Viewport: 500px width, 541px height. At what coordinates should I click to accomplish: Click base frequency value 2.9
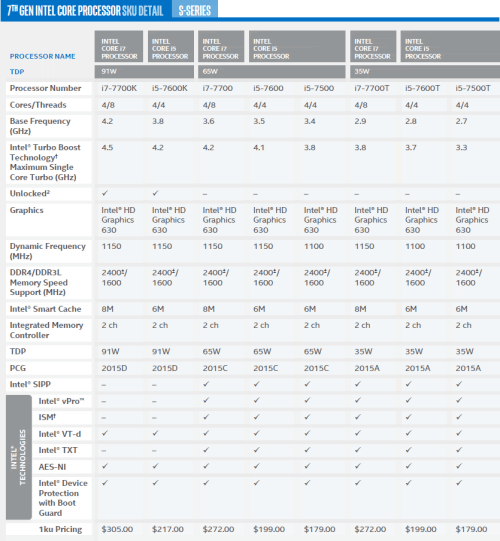click(x=360, y=121)
